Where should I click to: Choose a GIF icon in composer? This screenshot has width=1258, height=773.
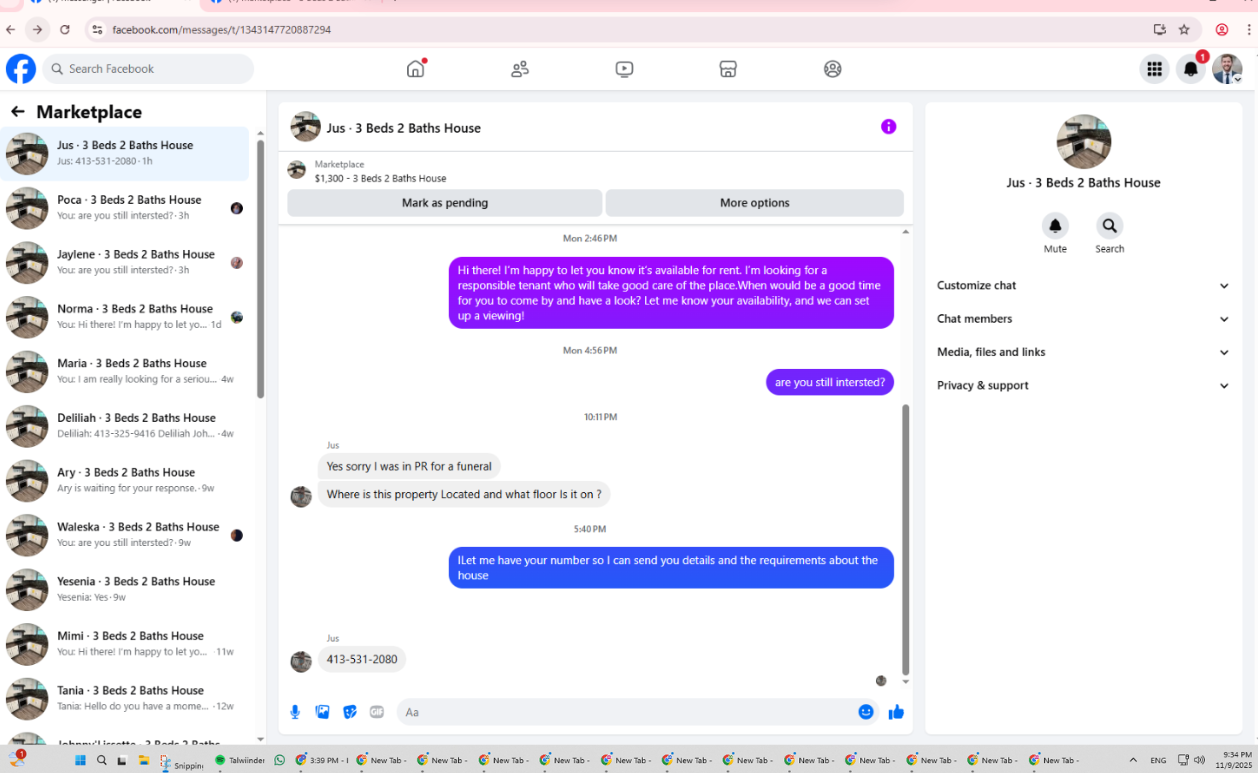click(377, 712)
